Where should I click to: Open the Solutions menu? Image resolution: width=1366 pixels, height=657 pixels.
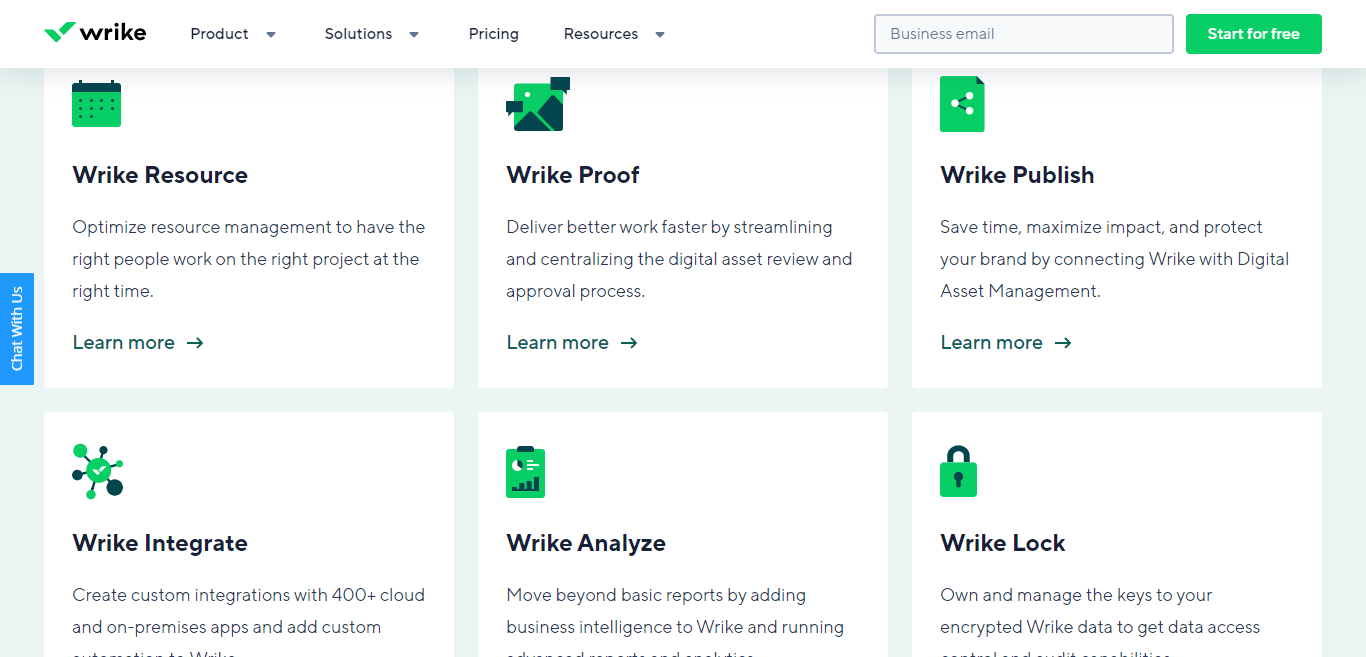358,34
